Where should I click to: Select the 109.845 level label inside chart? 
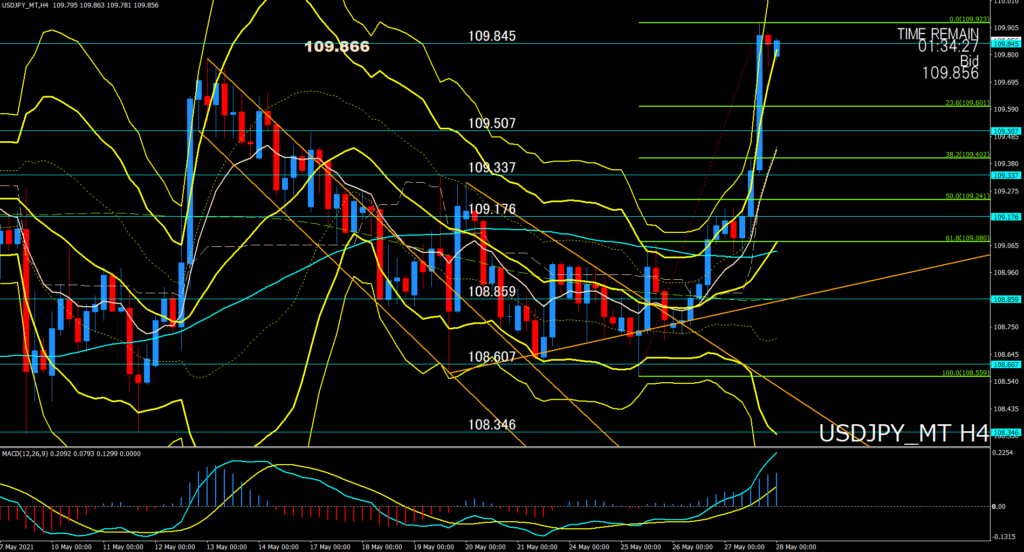point(492,36)
